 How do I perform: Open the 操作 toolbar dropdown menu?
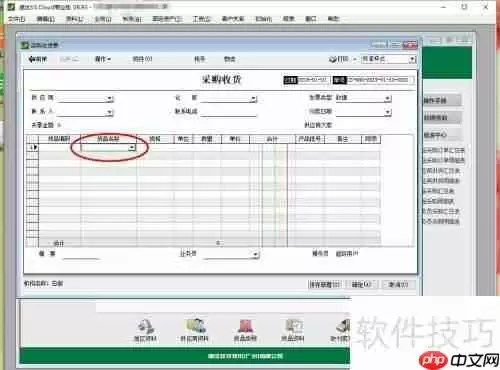point(103,59)
